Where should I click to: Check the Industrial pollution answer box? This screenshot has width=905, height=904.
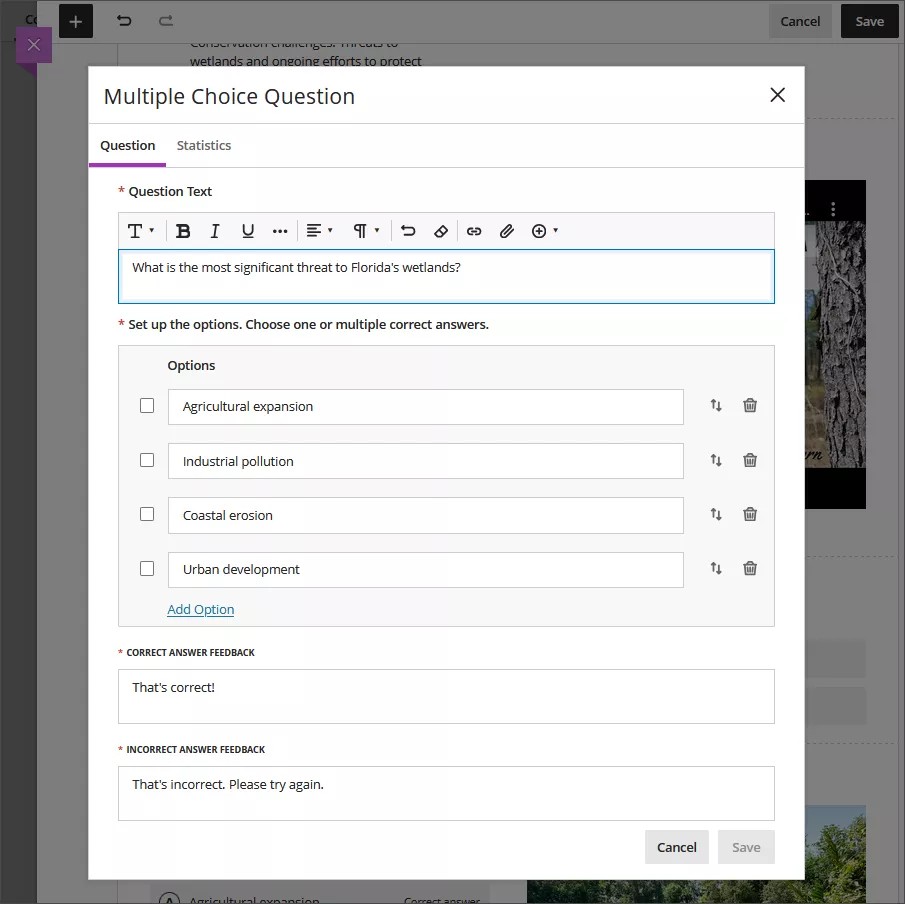tap(147, 460)
